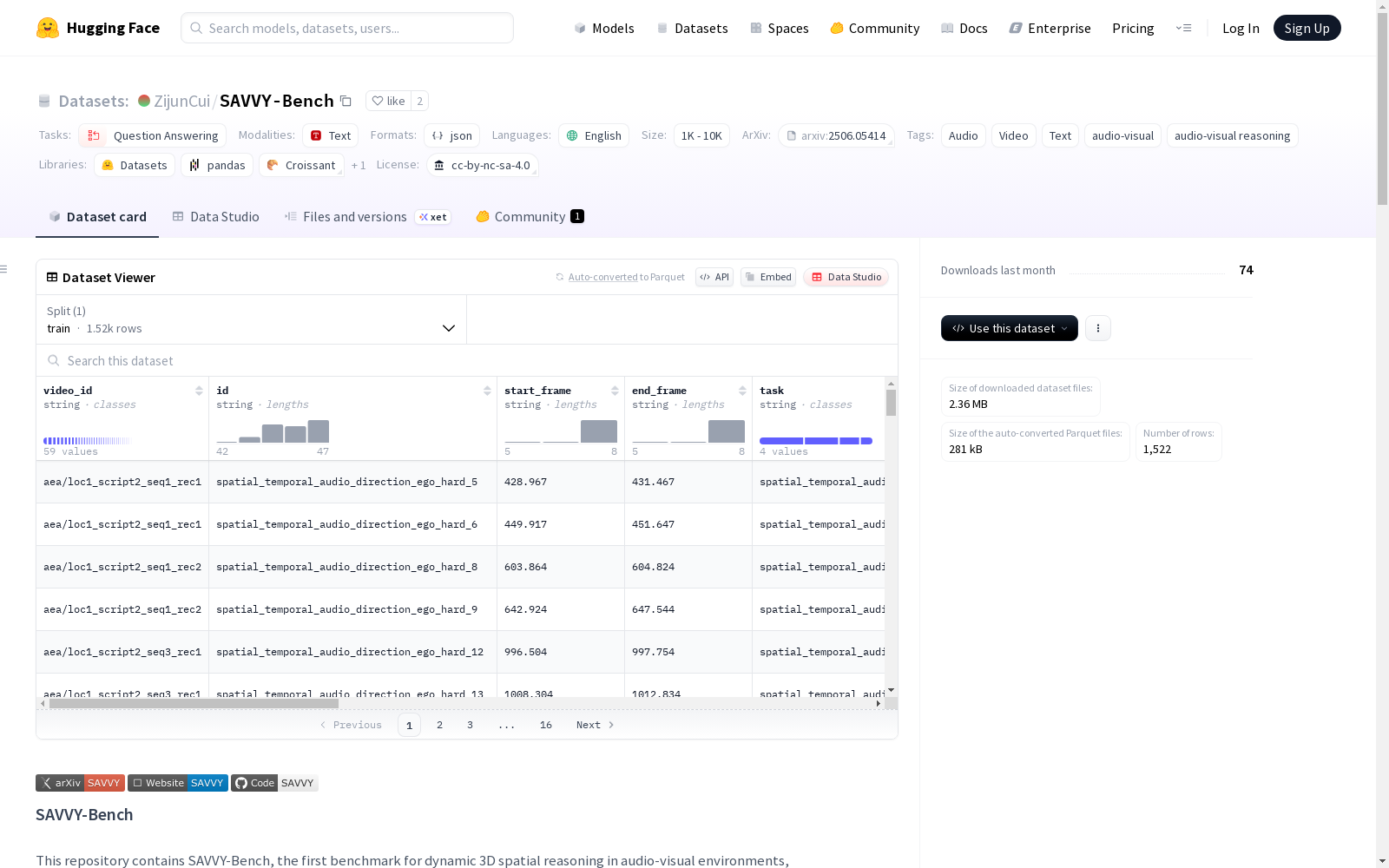Jump to page 16 of the dataset
This screenshot has height=868, width=1389.
coord(545,725)
